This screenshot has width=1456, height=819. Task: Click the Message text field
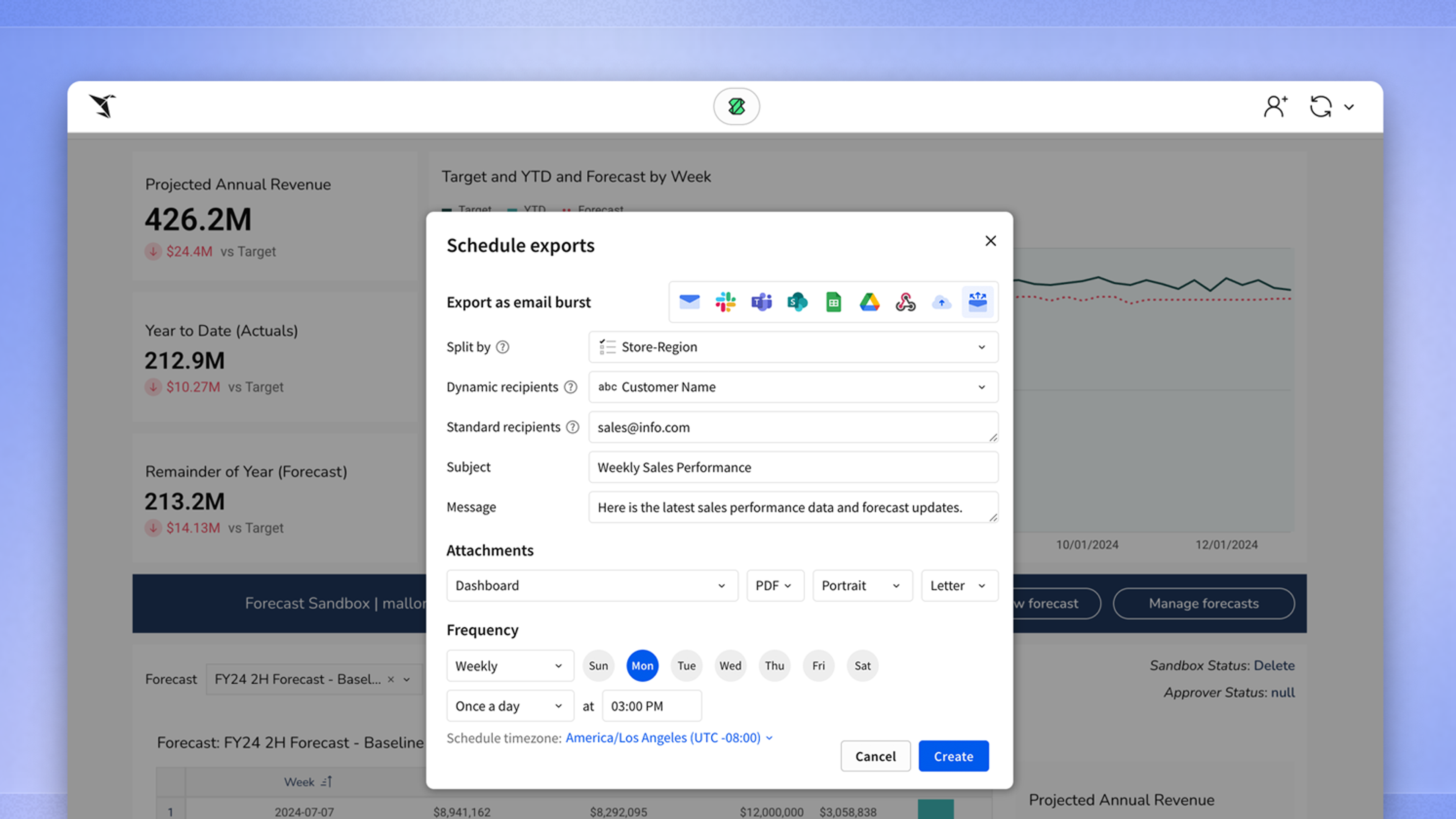click(x=794, y=508)
